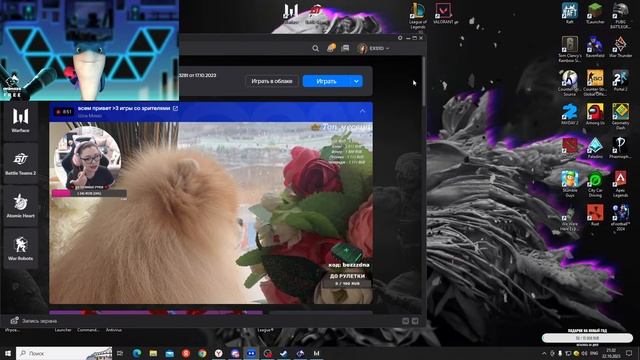Open the Raft desktop shortcut
The image size is (640, 360).
570,13
